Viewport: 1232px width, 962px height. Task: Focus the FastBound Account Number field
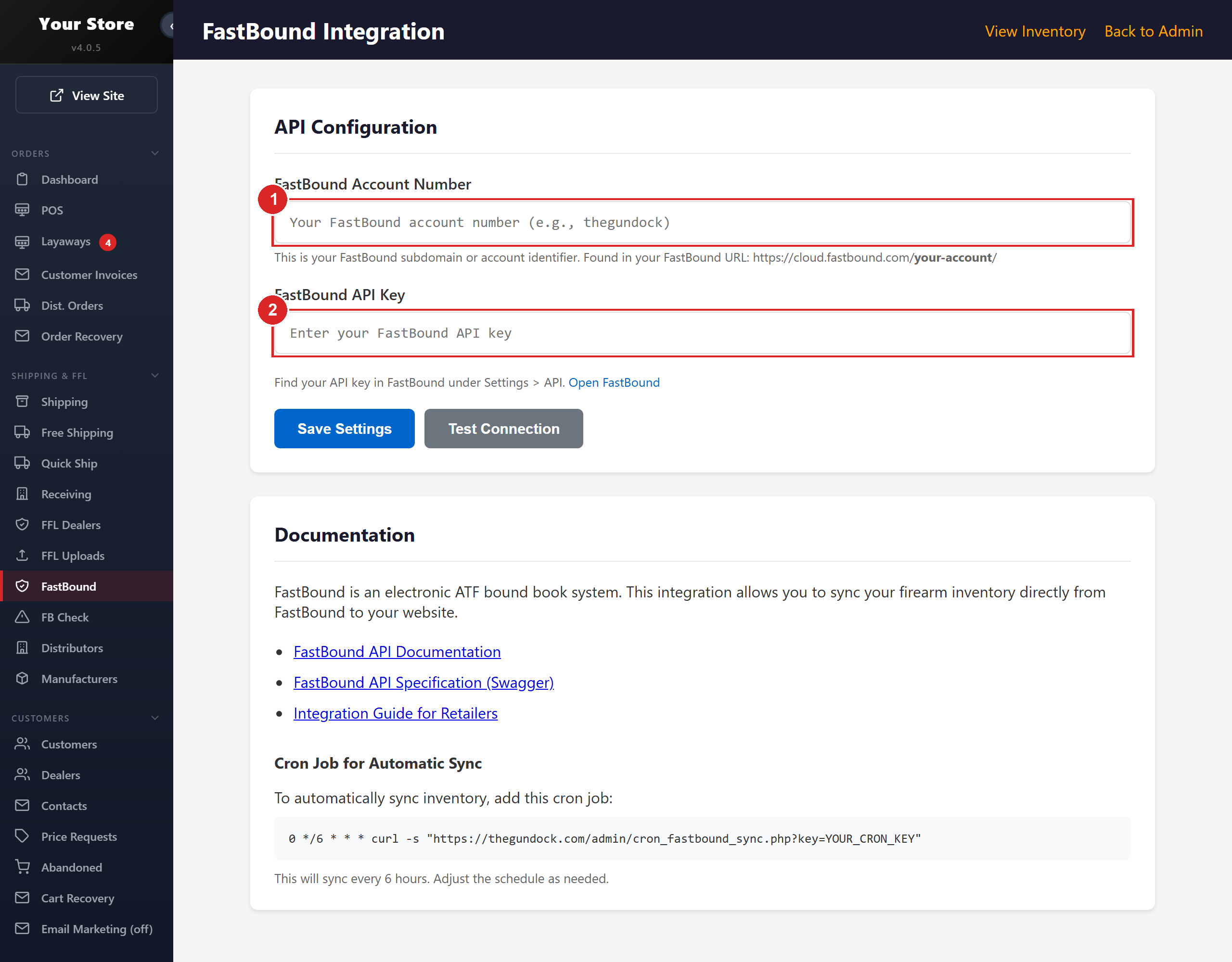click(702, 222)
